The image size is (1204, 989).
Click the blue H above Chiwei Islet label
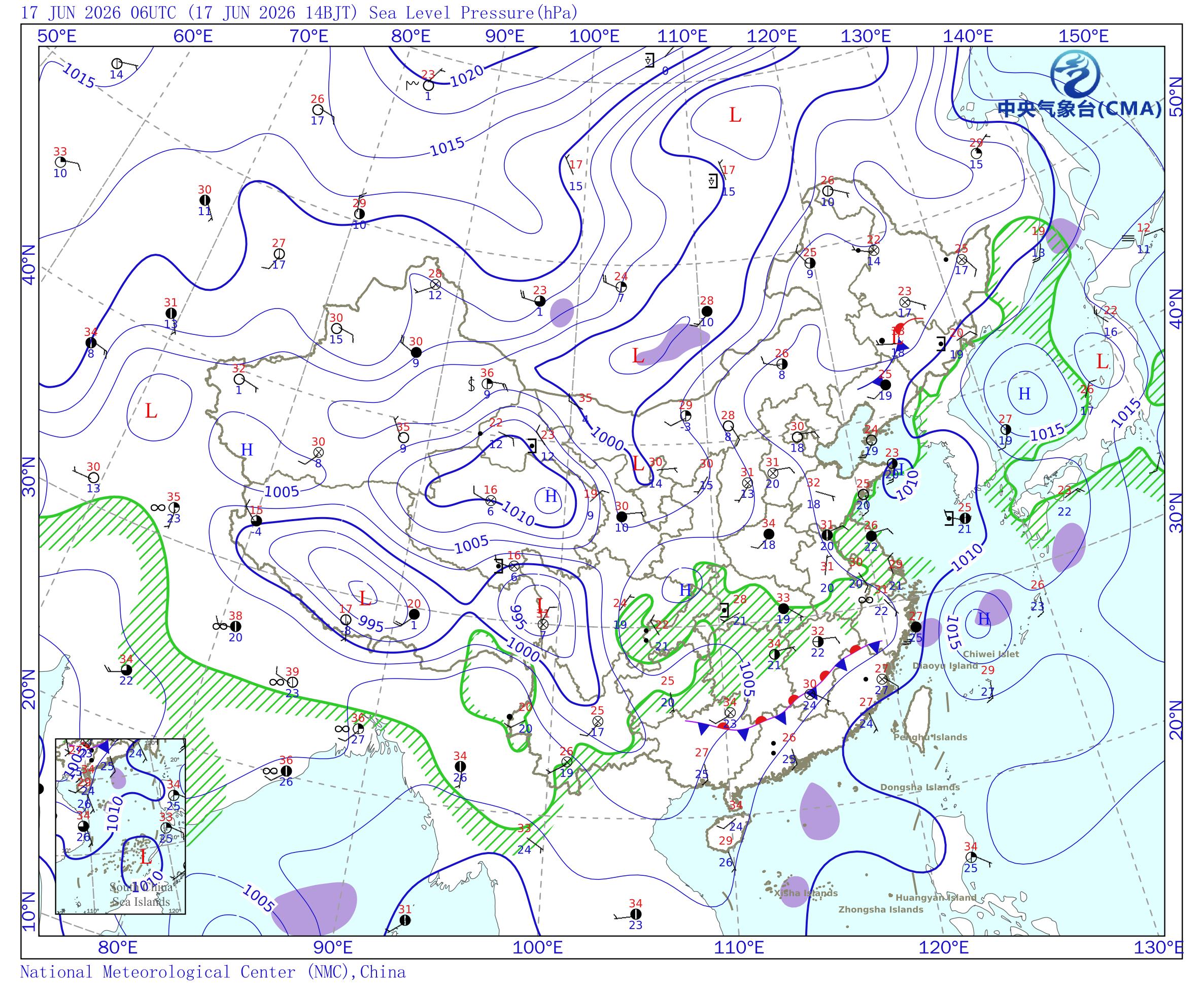984,618
